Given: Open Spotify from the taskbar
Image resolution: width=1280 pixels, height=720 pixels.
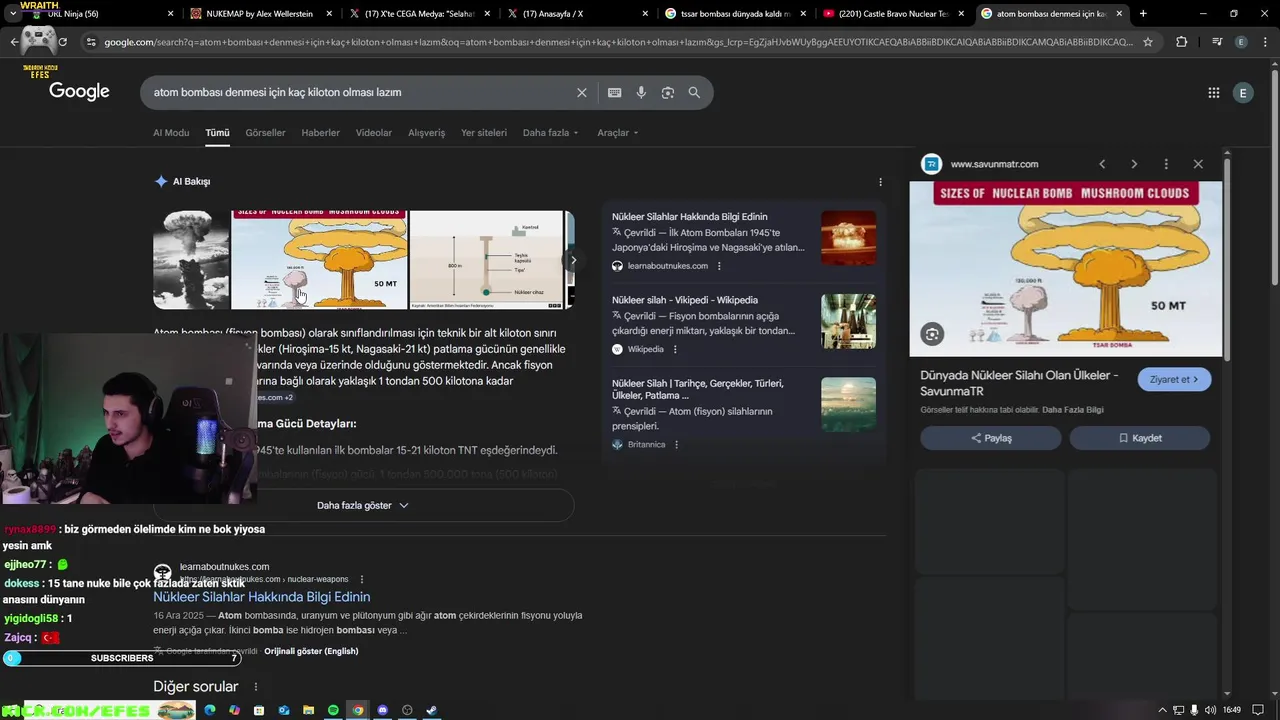Looking at the screenshot, I should click(x=333, y=710).
